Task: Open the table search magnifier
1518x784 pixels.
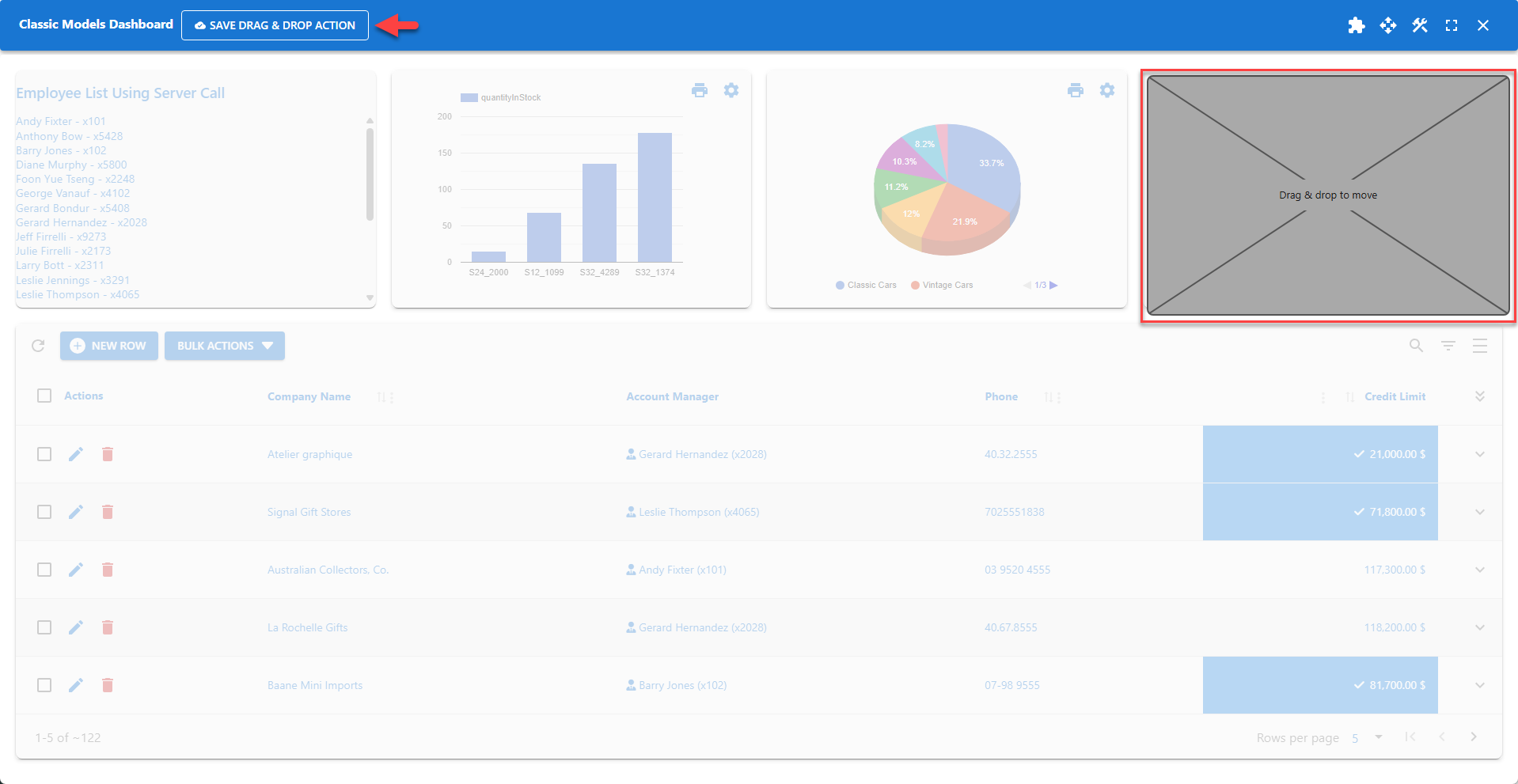Action: [x=1415, y=346]
